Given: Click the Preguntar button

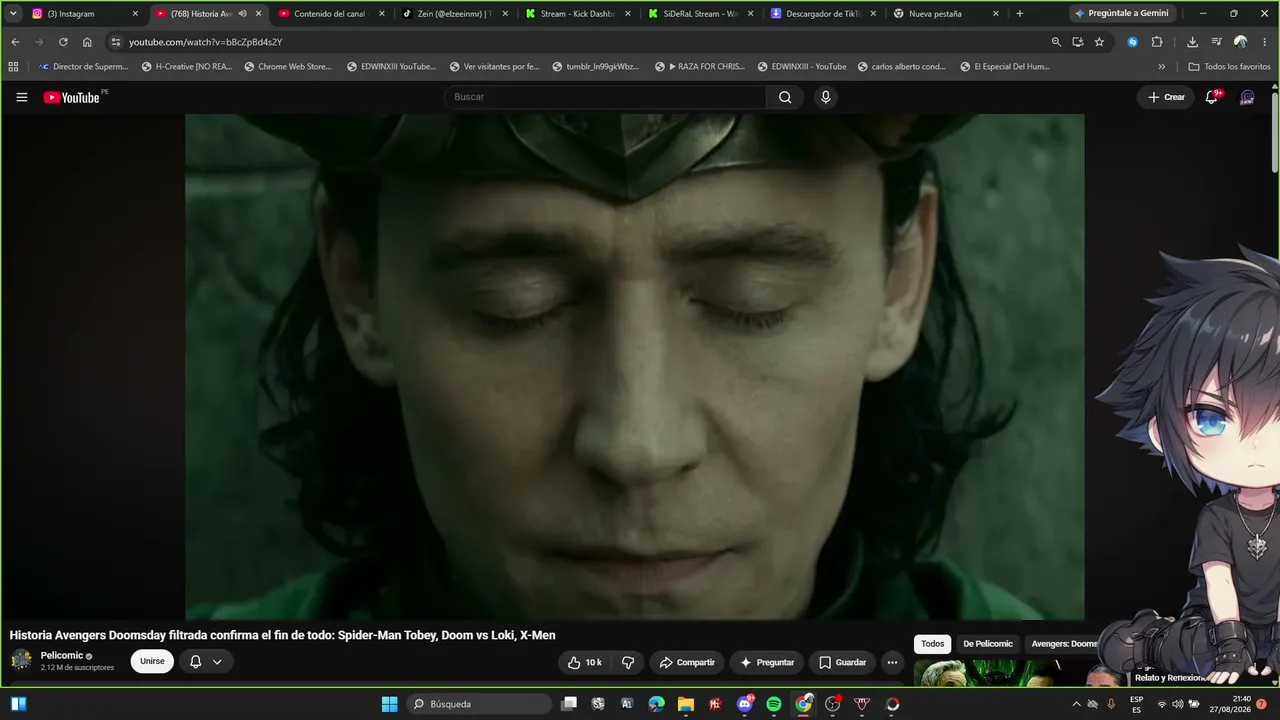Looking at the screenshot, I should 767,662.
